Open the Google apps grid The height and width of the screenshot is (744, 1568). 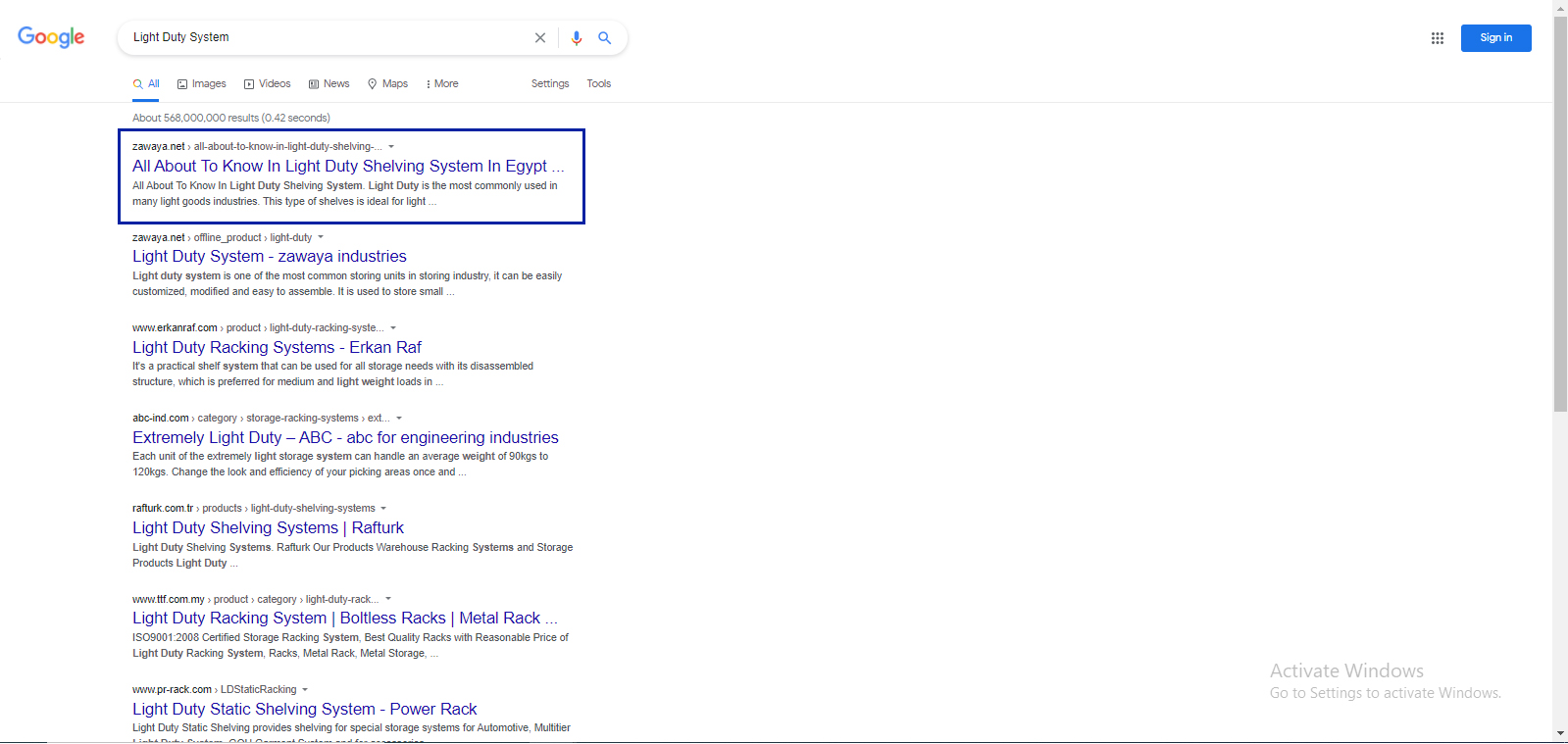[1438, 38]
